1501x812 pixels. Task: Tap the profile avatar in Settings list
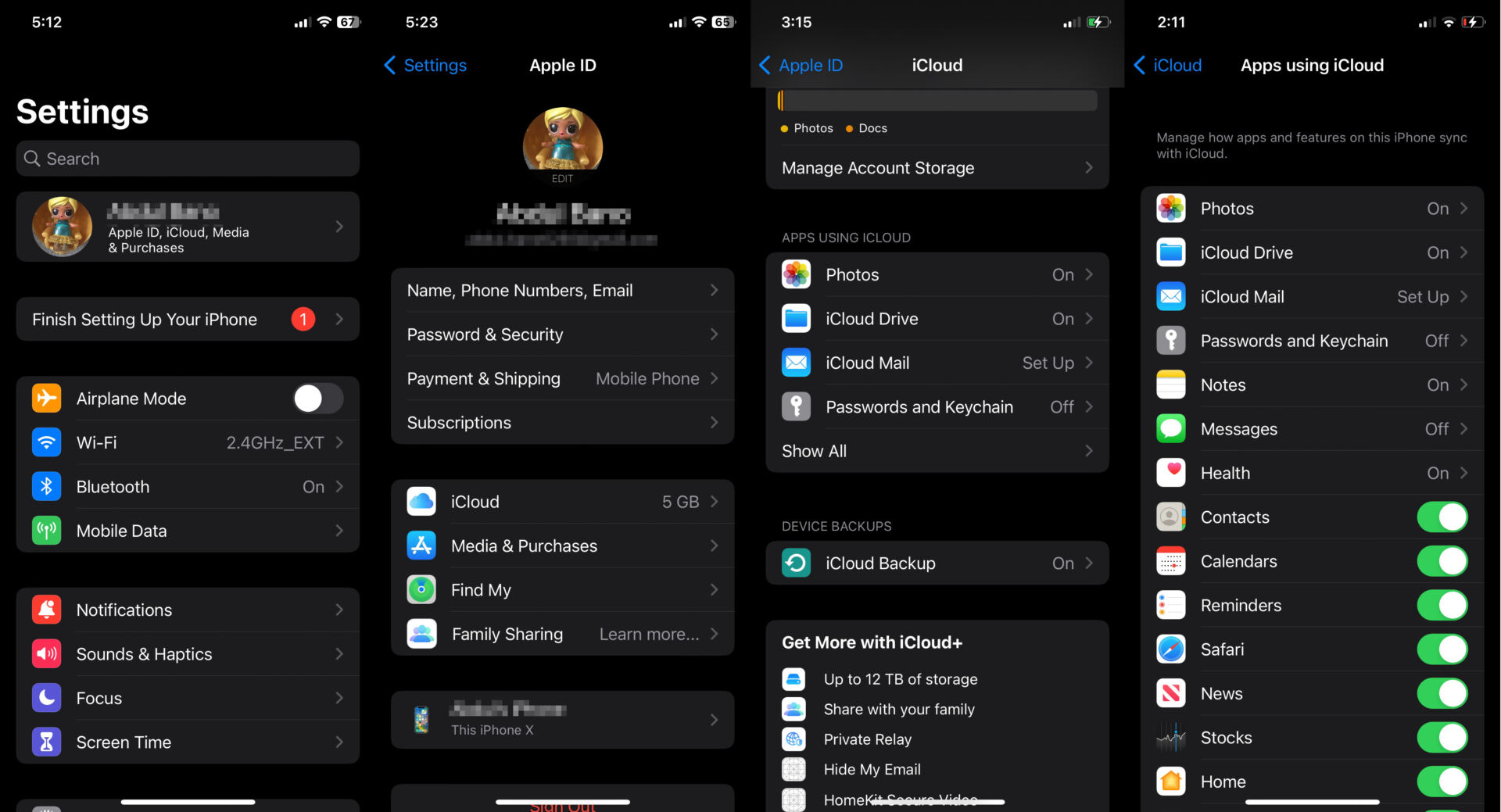point(62,227)
